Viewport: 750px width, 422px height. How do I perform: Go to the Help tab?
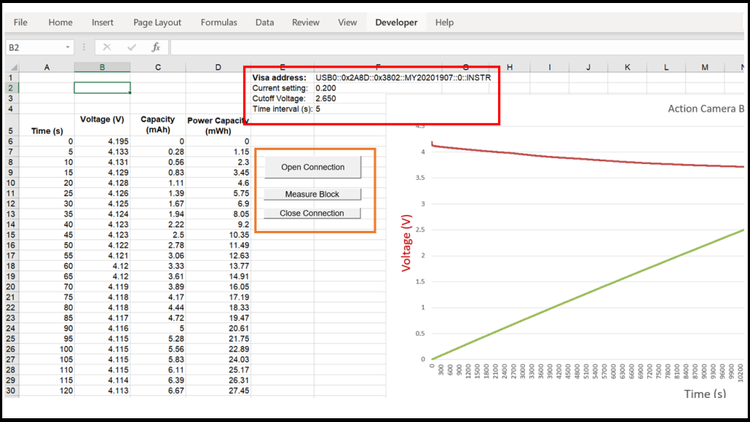pyautogui.click(x=444, y=22)
